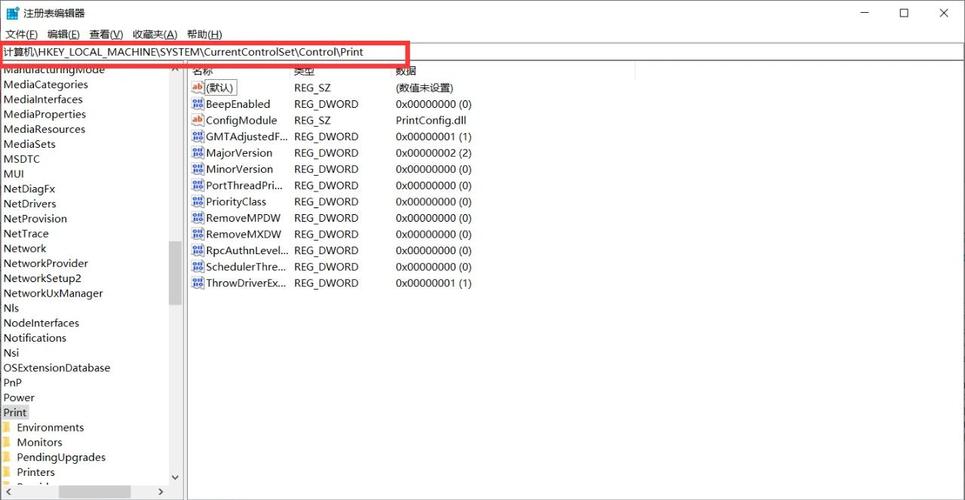Click MajorVersion data 0x00000002 (2)

pos(434,153)
